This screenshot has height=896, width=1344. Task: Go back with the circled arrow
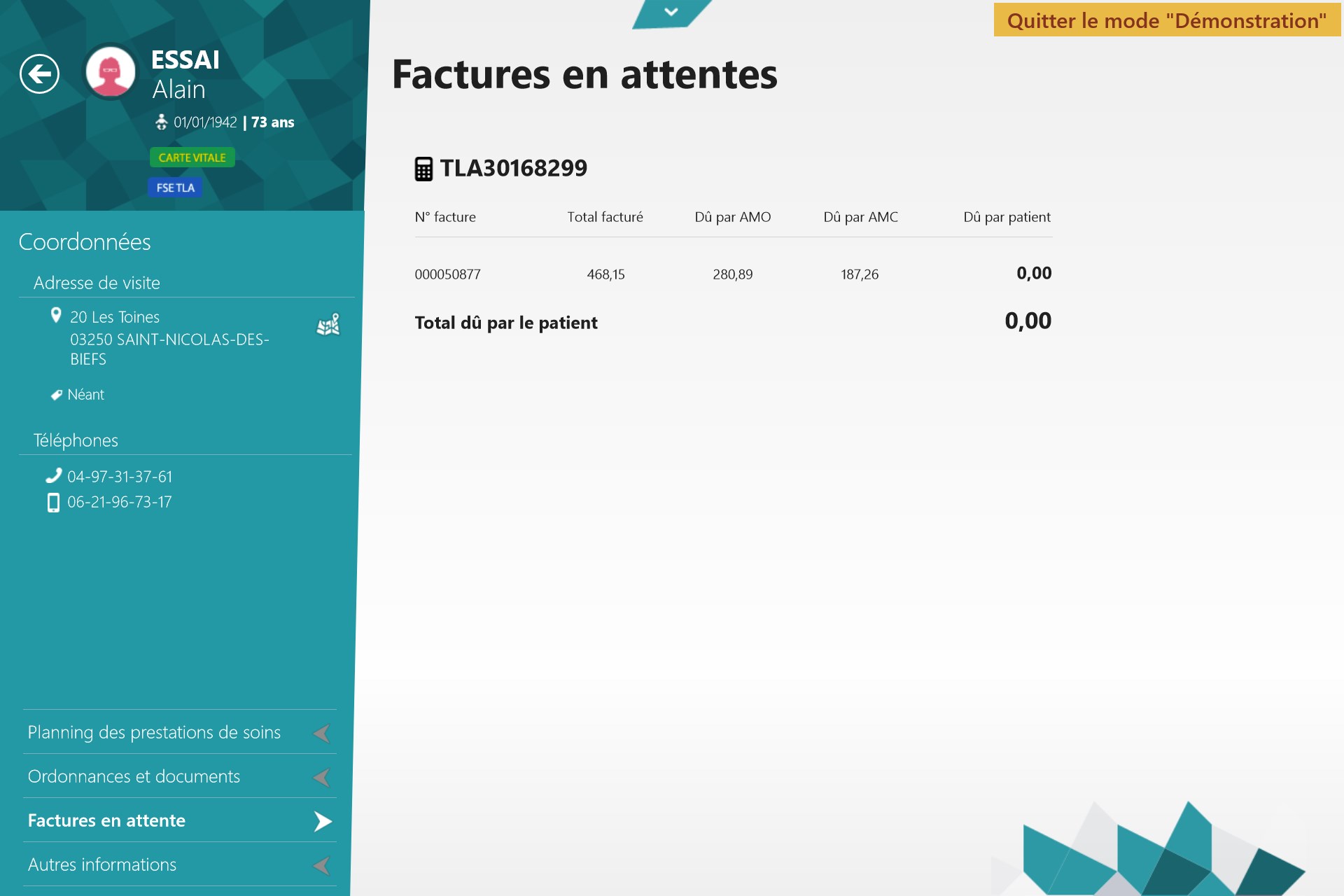pos(39,73)
